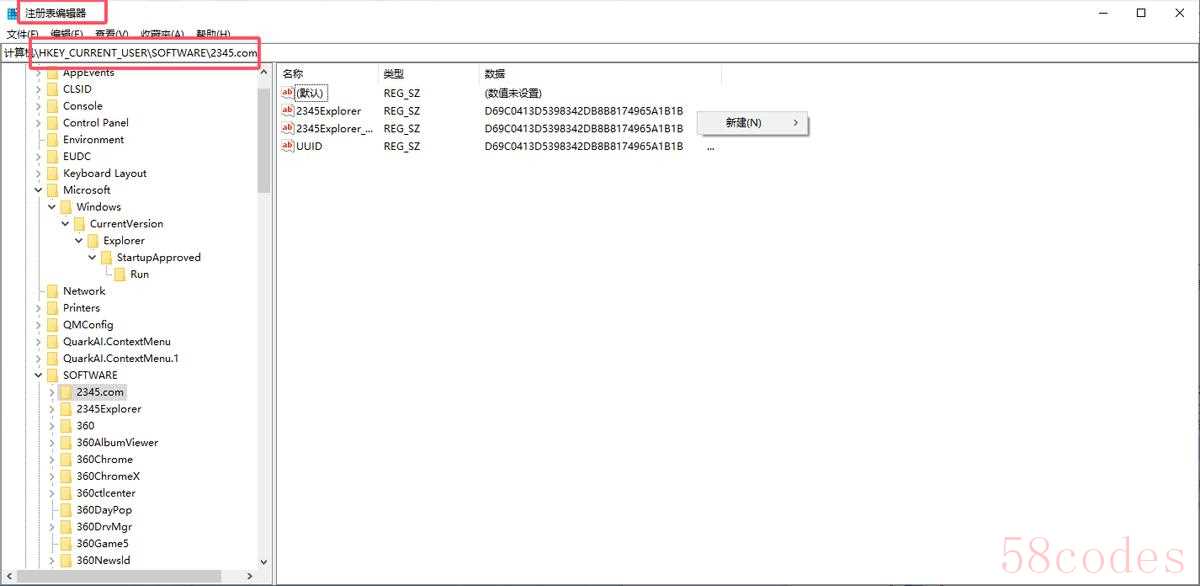Screen dimensions: 1200x586
Task: Expand the 360ctlcenter key
Action: (x=52, y=493)
